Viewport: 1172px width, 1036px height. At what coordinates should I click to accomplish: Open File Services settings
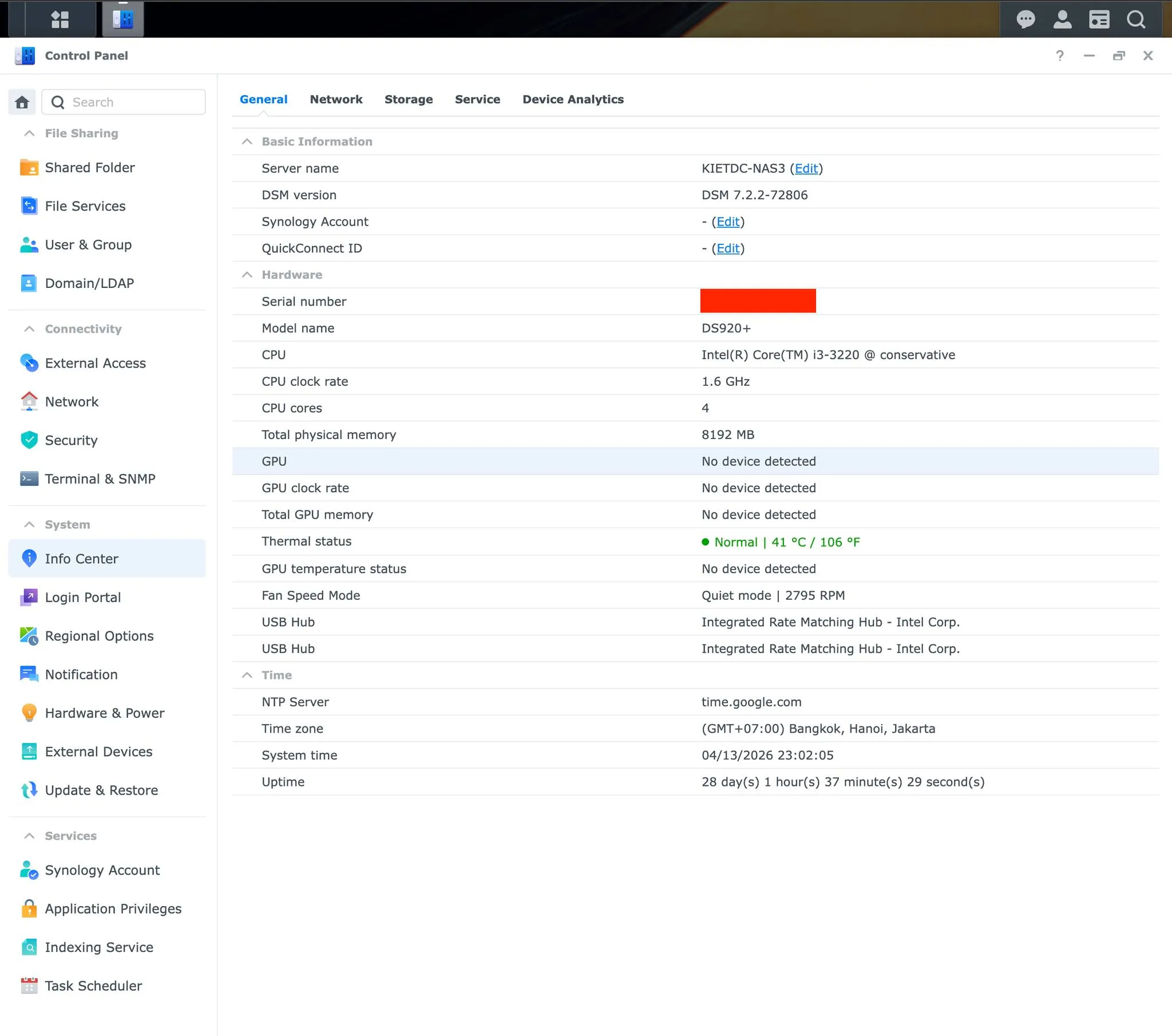(107, 206)
